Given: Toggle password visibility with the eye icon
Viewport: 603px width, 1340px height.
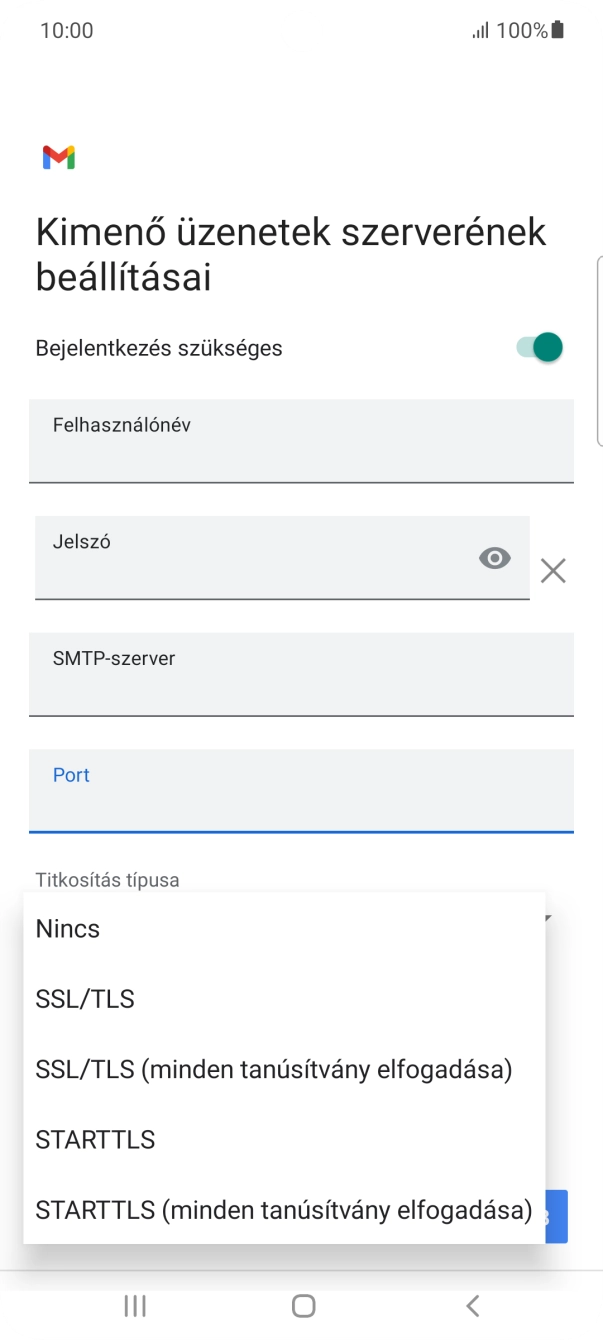Looking at the screenshot, I should point(495,558).
